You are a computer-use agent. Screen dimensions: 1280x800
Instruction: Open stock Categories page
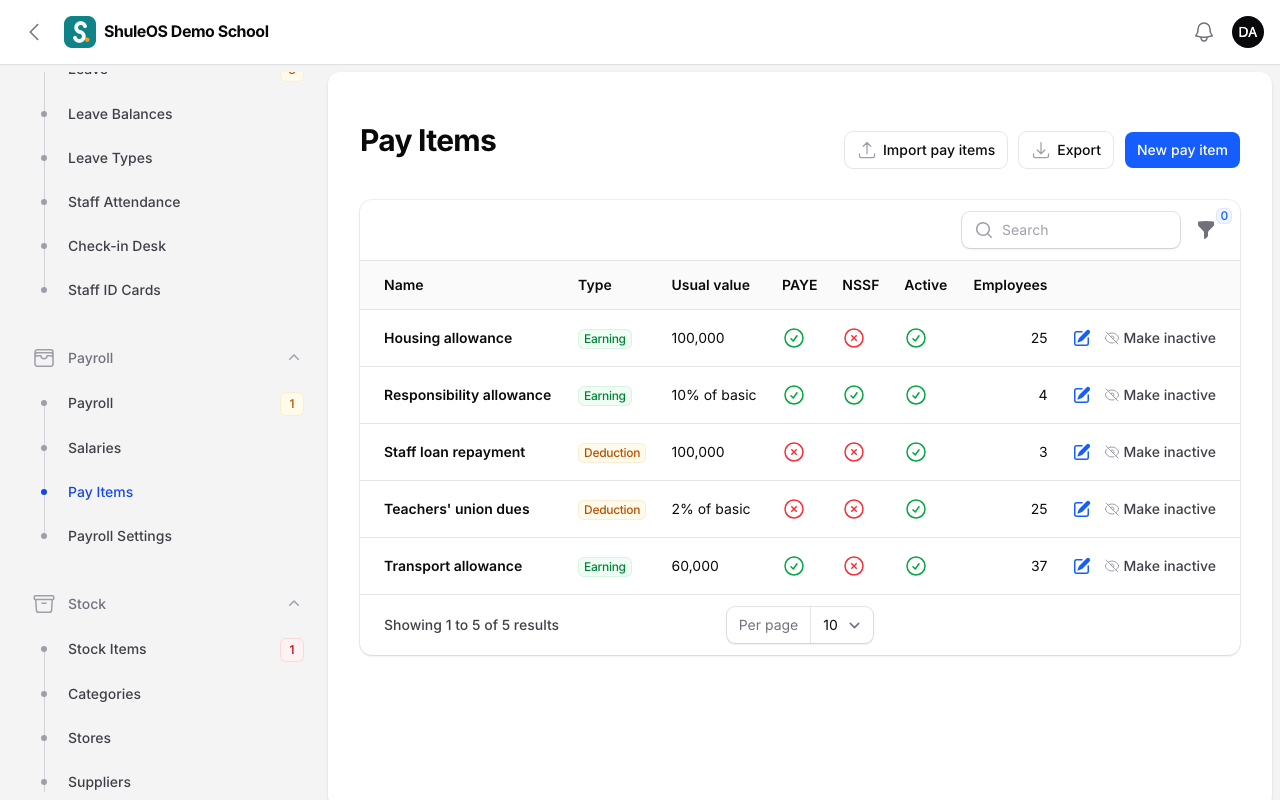tap(104, 694)
